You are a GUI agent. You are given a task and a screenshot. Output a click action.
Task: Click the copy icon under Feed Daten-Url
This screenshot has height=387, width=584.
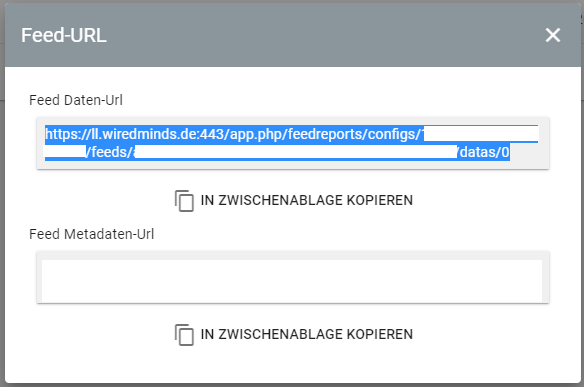(184, 201)
